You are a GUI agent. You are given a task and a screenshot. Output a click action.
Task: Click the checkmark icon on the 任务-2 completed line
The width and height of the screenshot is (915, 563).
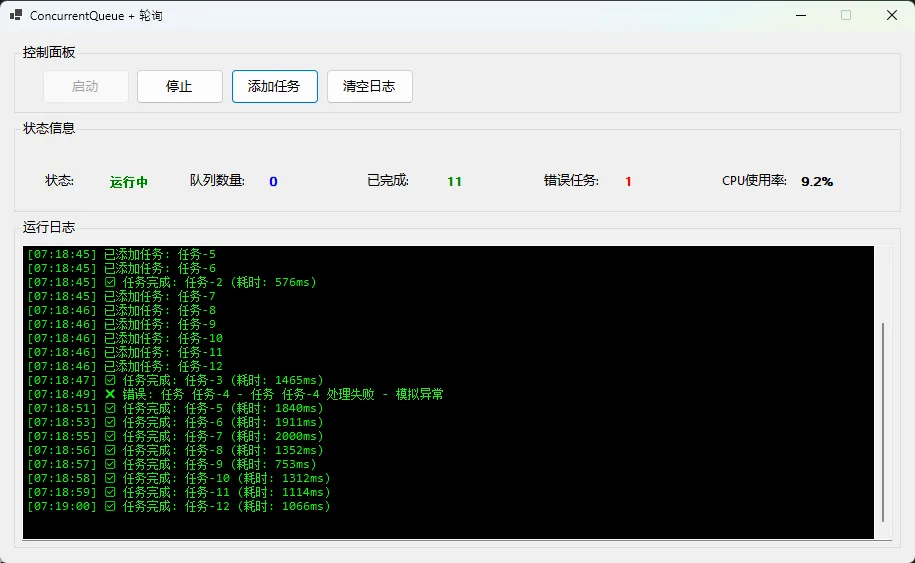point(110,283)
